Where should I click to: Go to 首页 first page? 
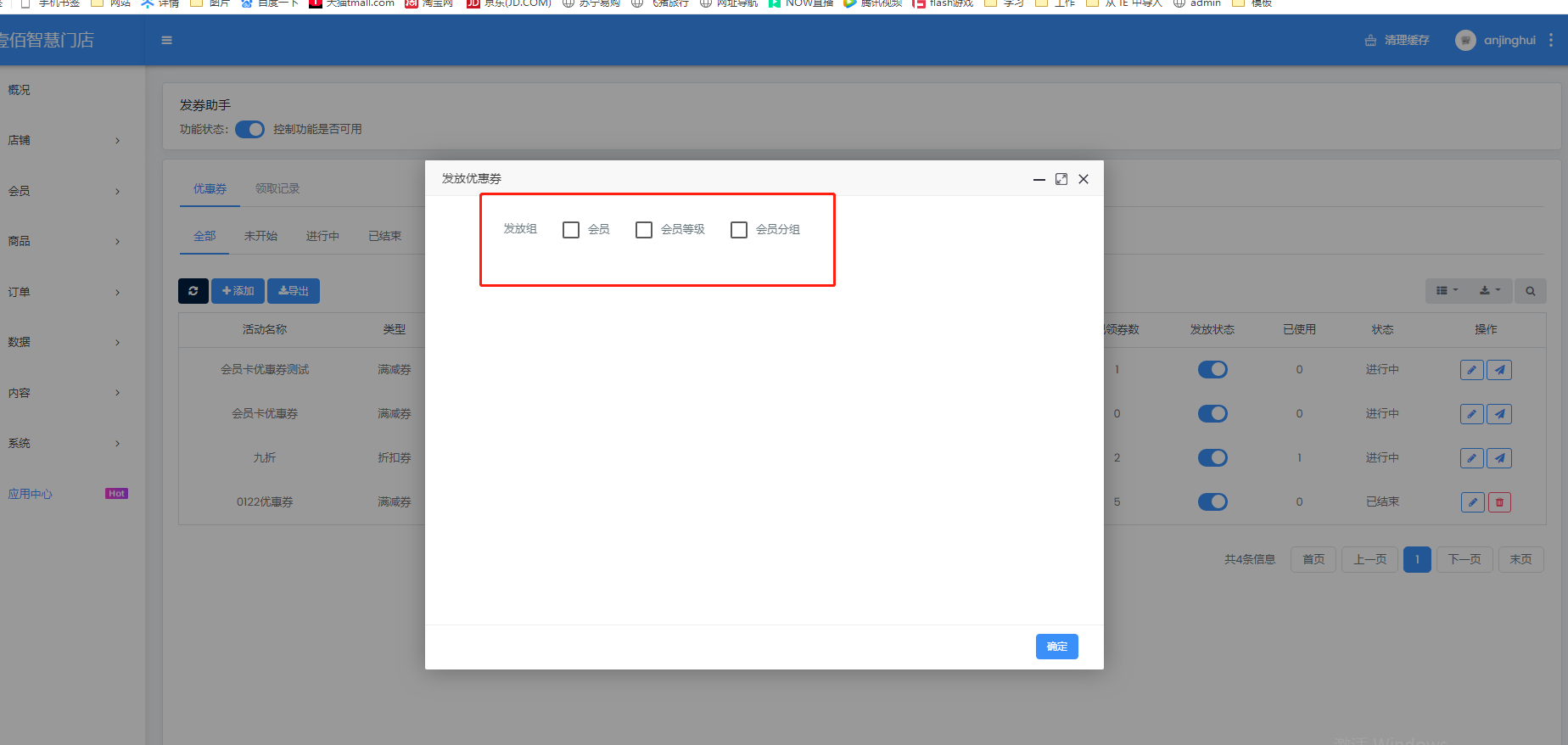coord(1313,560)
